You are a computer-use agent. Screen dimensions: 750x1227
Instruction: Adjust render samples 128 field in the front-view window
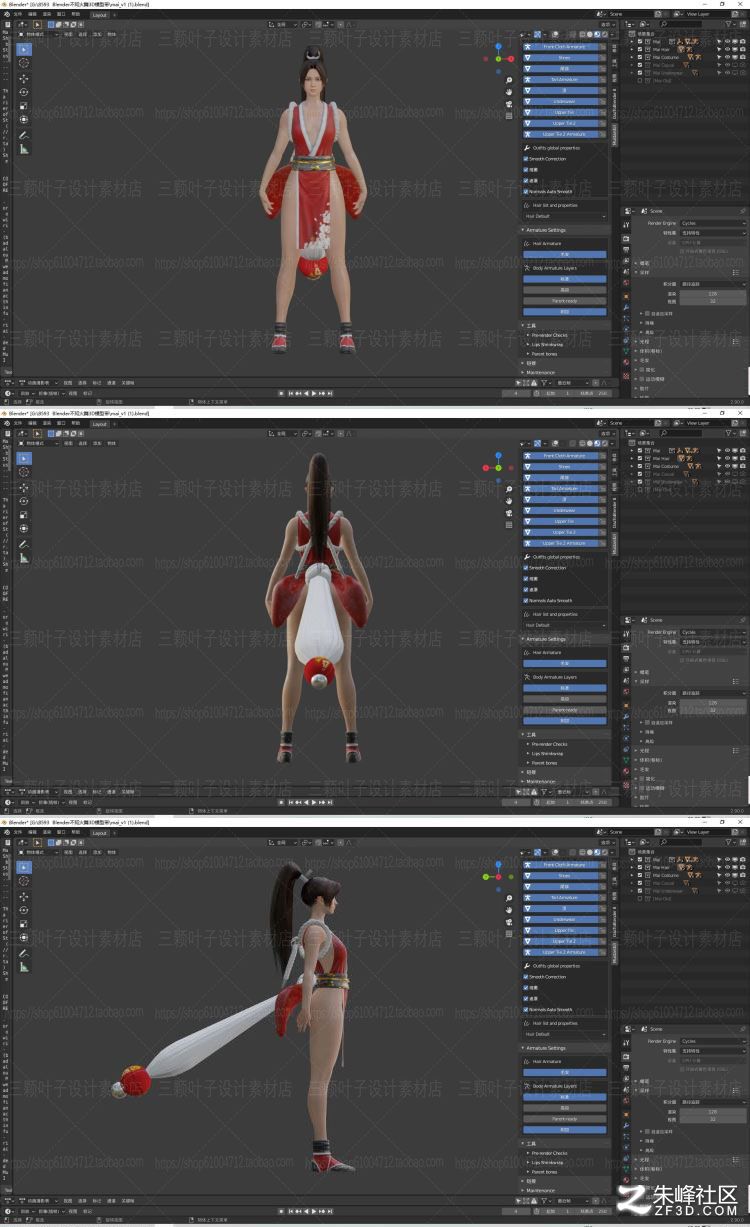pyautogui.click(x=712, y=294)
